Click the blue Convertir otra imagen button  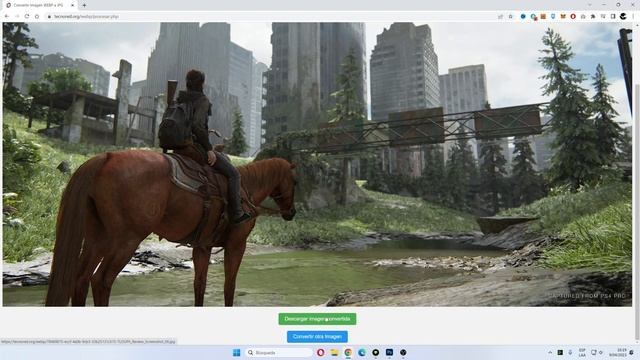[x=317, y=337]
